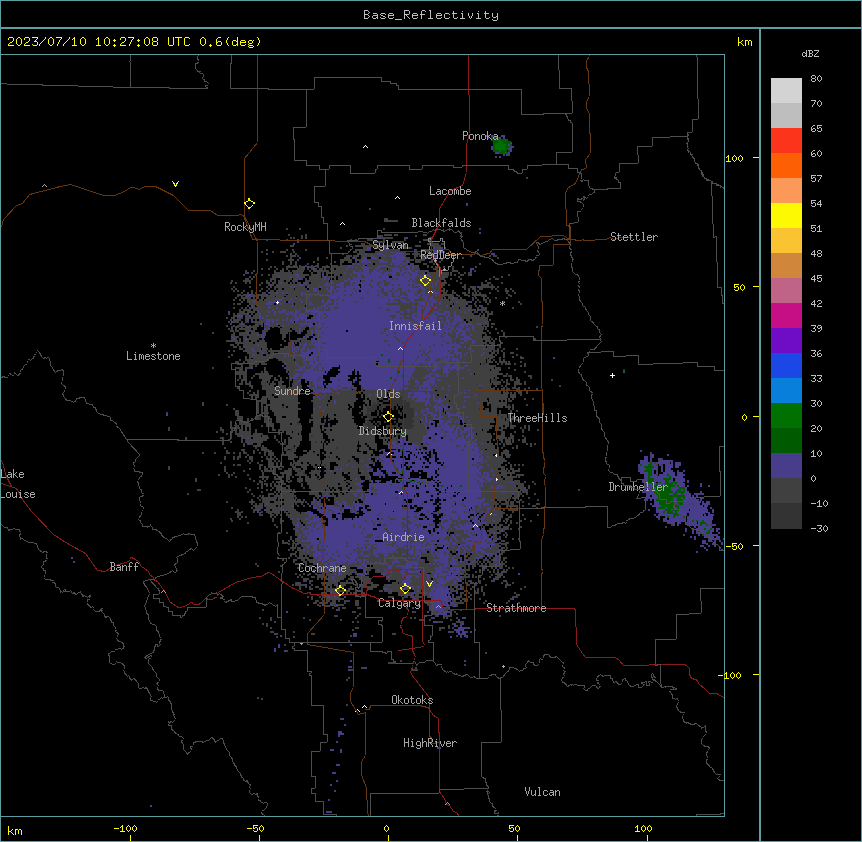
Task: Click the Drumheller label
Action: (638, 487)
